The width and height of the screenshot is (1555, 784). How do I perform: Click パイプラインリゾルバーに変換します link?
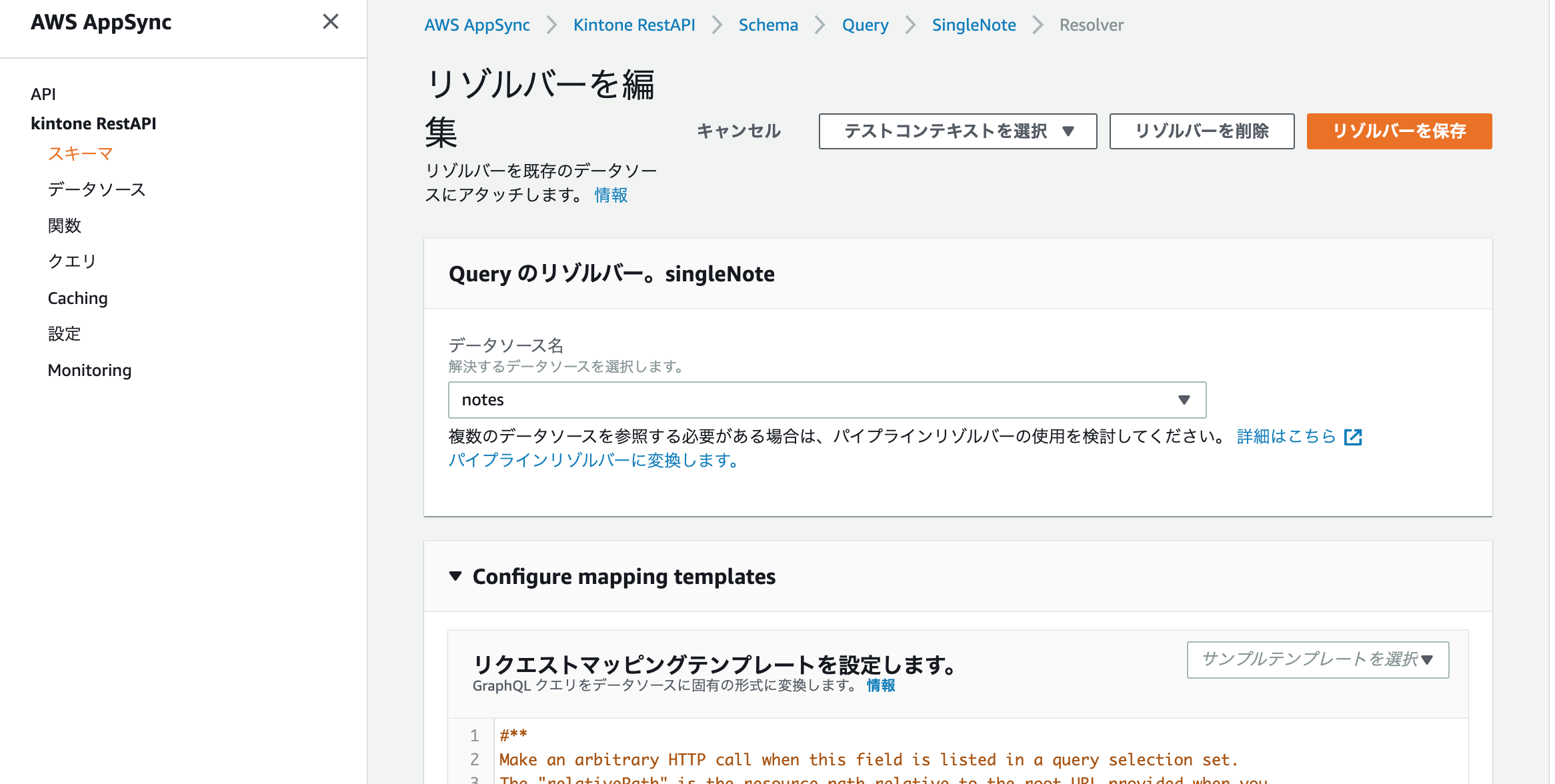(x=593, y=461)
